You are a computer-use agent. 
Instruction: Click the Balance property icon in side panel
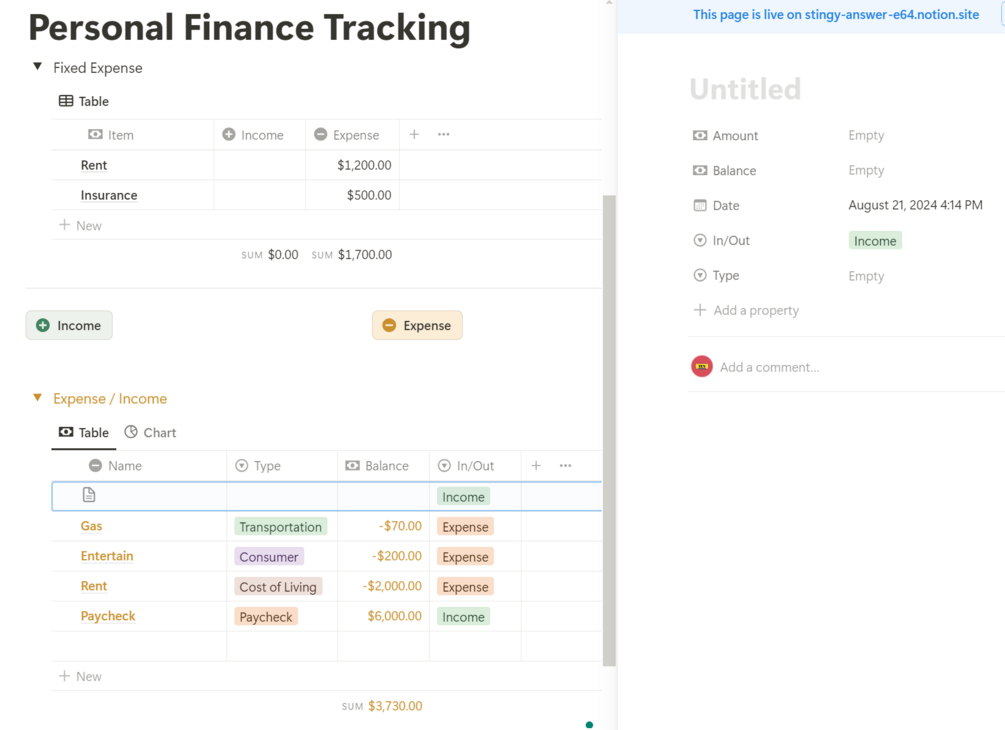(x=699, y=170)
